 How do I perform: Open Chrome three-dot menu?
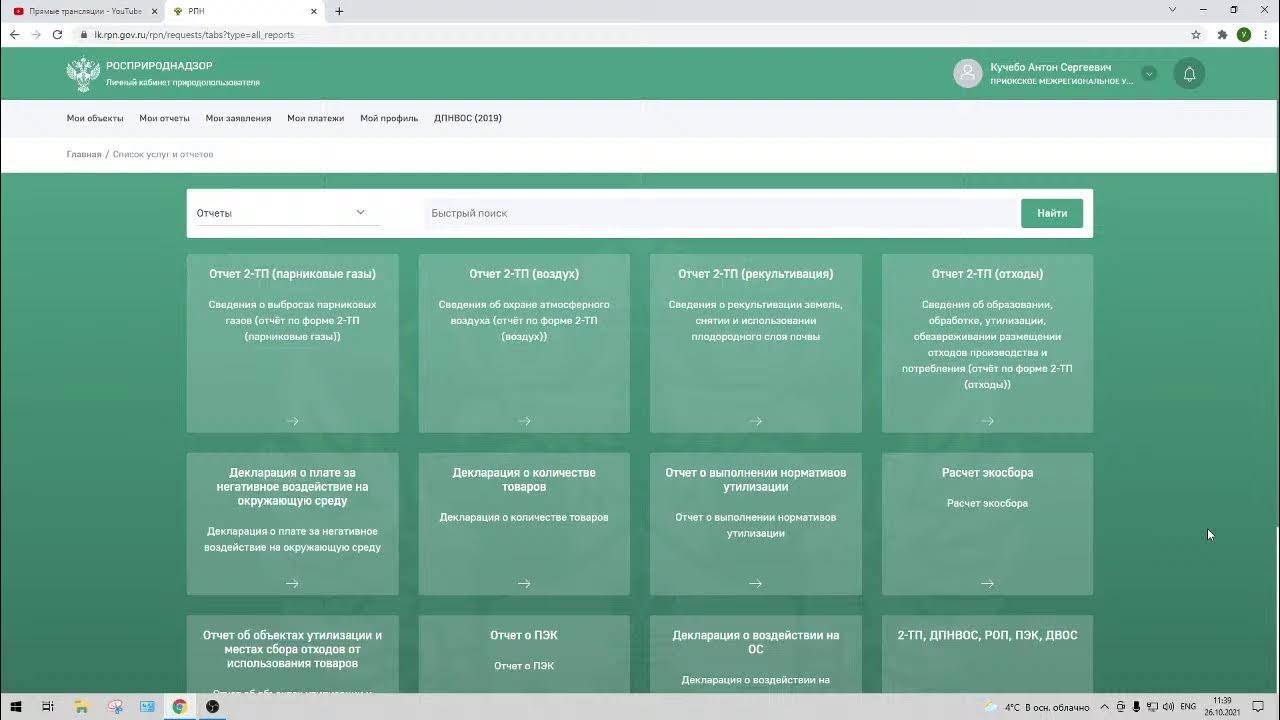click(x=1265, y=34)
